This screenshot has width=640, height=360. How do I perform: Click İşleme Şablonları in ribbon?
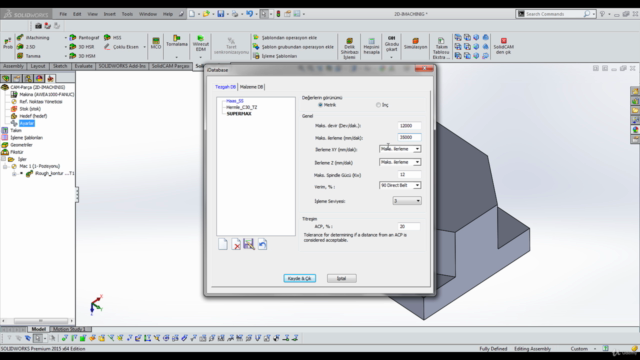click(275, 56)
